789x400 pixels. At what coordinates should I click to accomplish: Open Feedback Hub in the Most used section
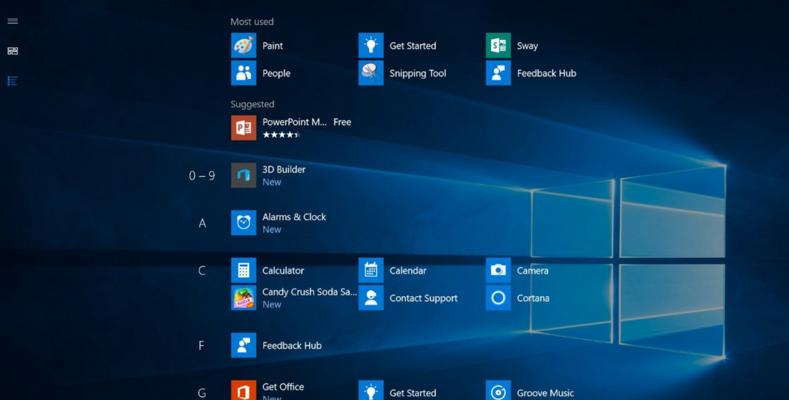[531, 73]
